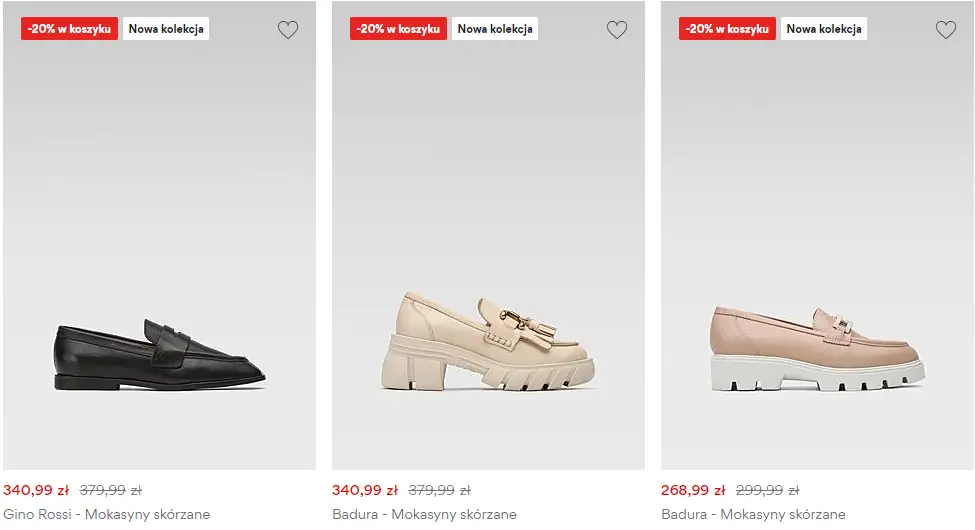975x530 pixels.
Task: Click Nowa kolekcja tag on Gino Rossi loafers
Action: pos(166,29)
